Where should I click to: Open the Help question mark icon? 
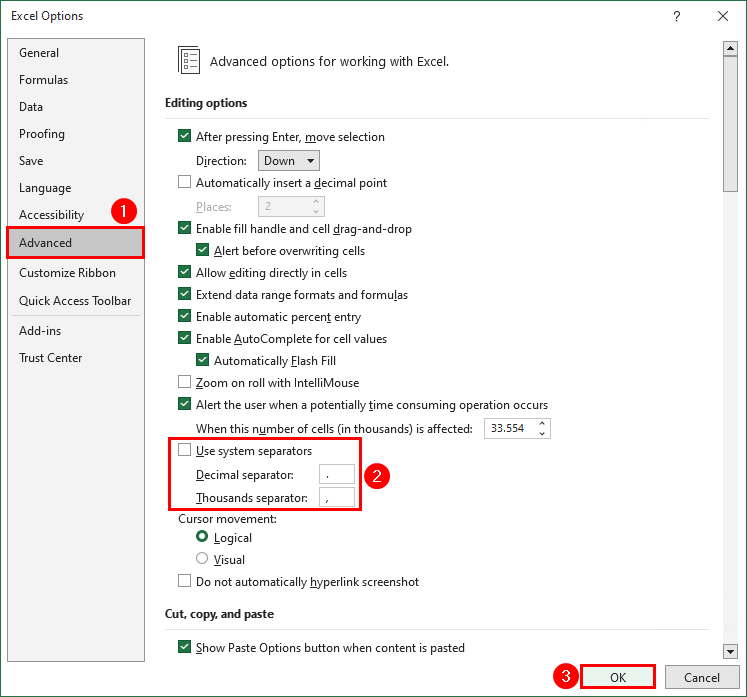coord(676,16)
